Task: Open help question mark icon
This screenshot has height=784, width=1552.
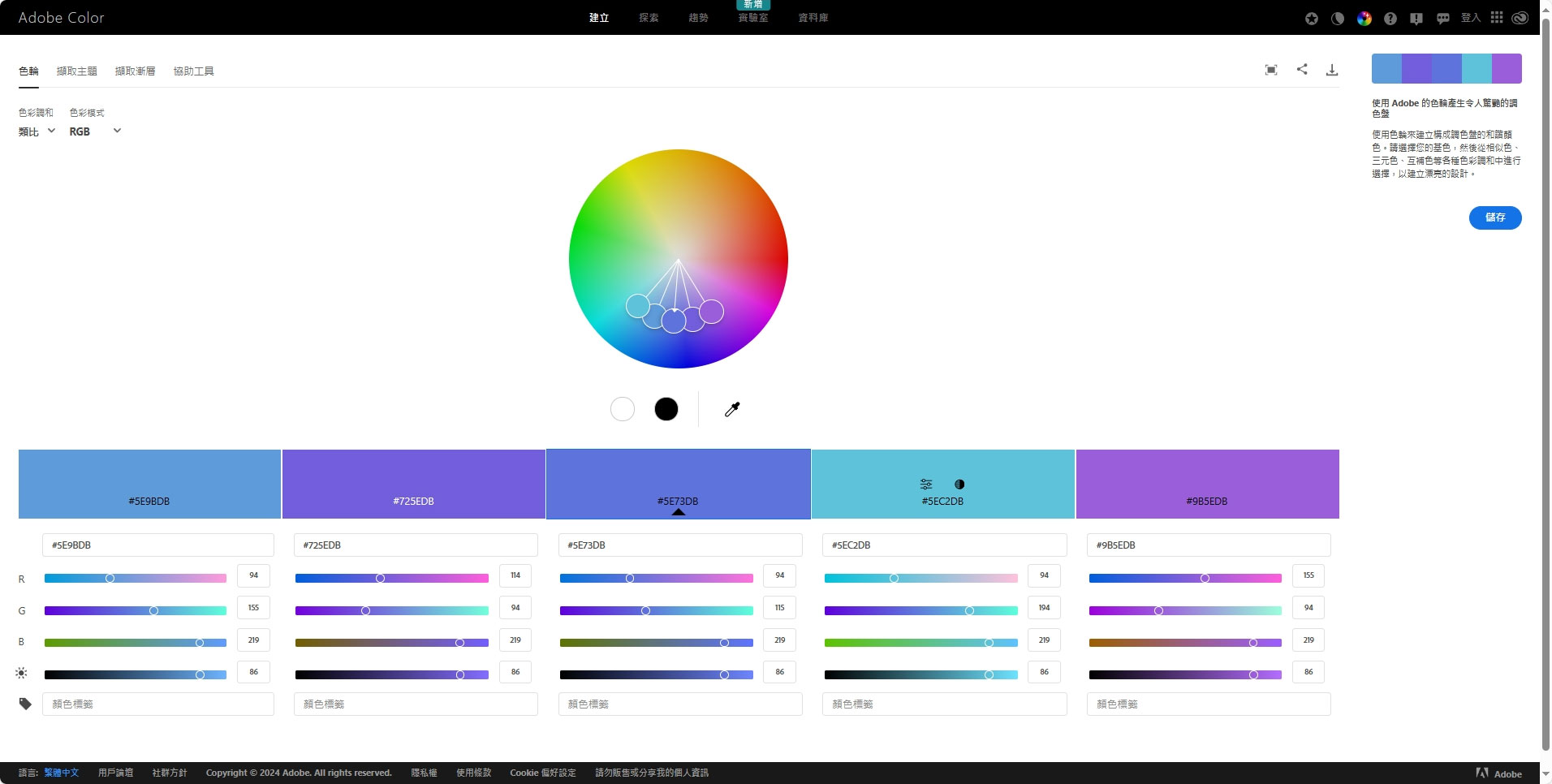Action: [x=1390, y=18]
